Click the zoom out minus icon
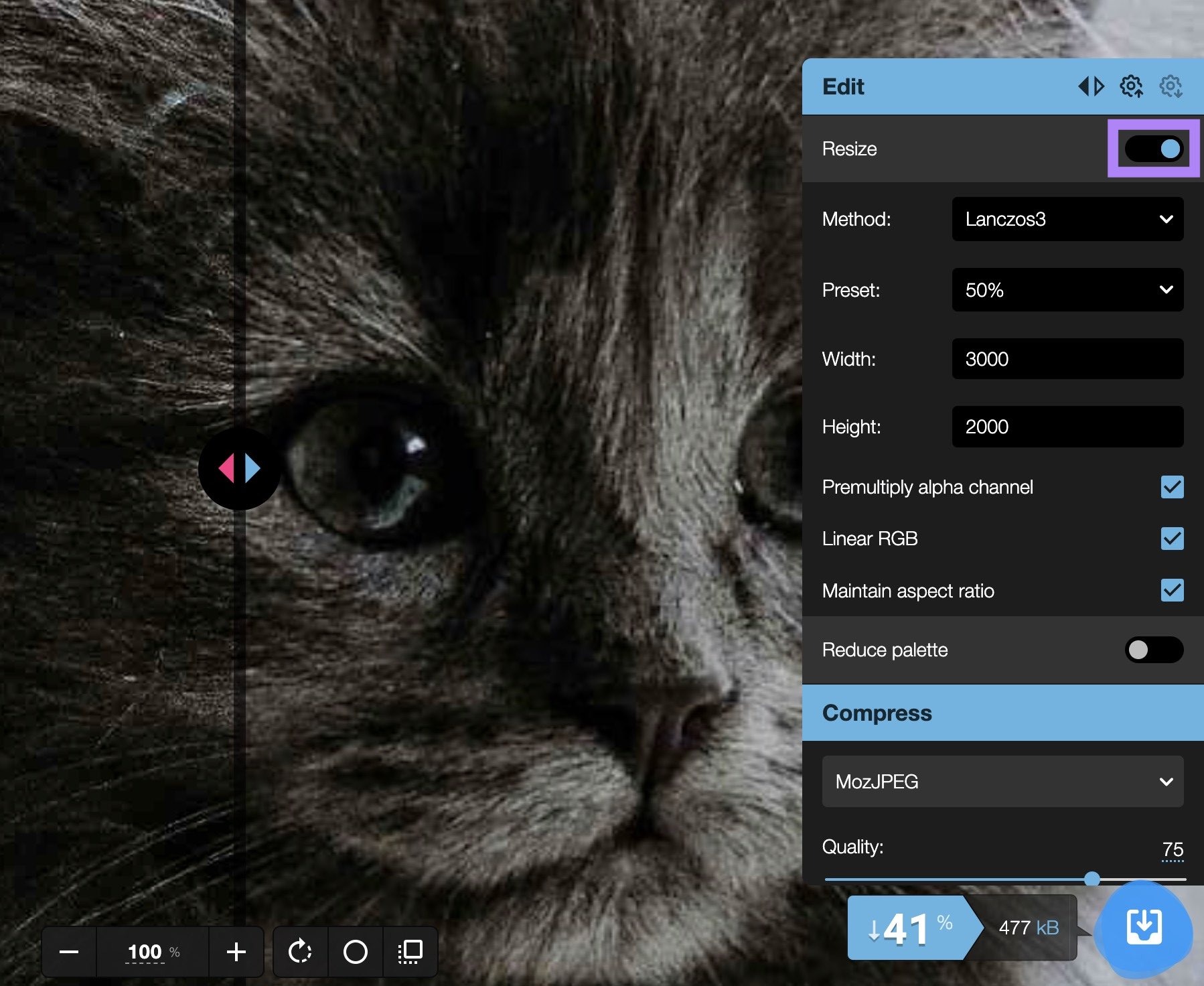The height and width of the screenshot is (986, 1204). coord(69,952)
